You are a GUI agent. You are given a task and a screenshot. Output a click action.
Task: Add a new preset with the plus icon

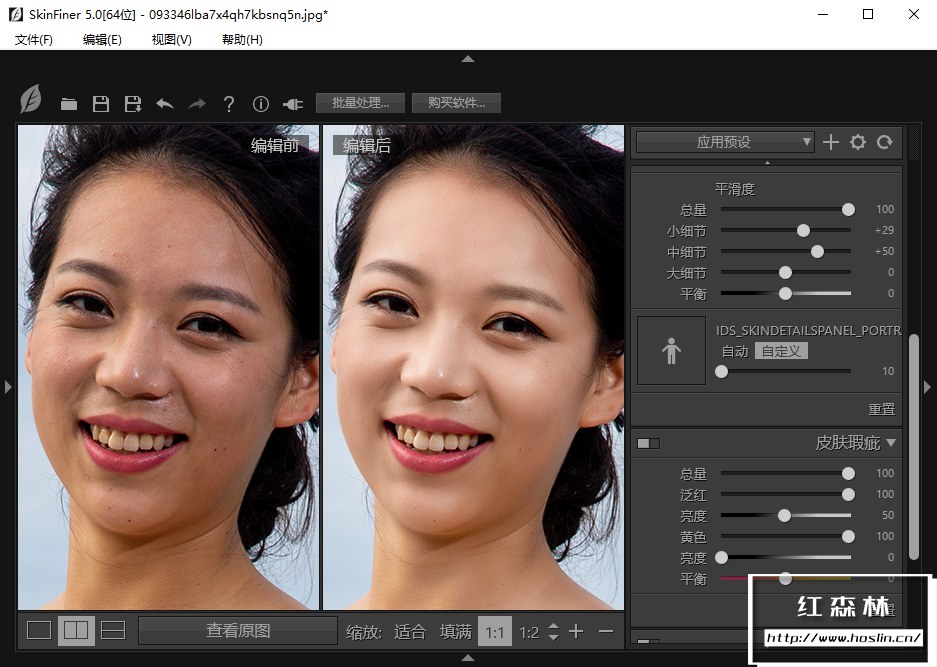[x=831, y=143]
